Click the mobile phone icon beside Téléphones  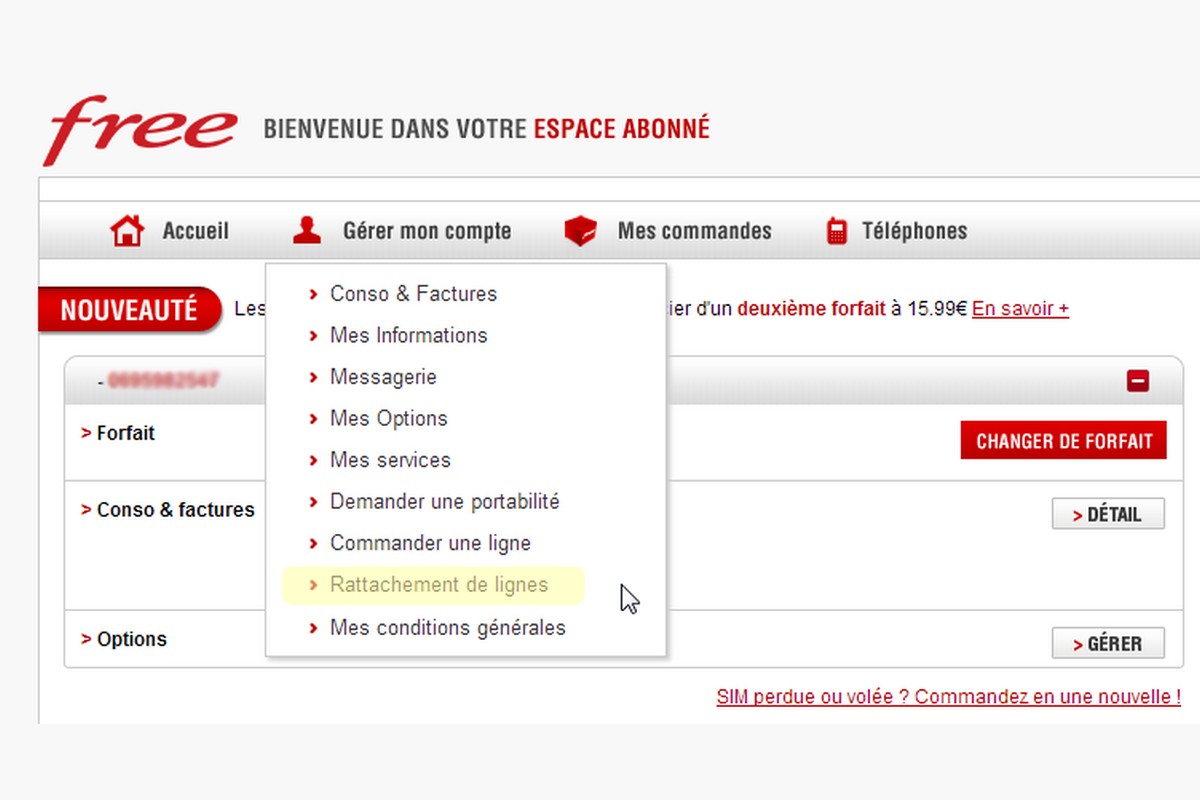coord(833,231)
